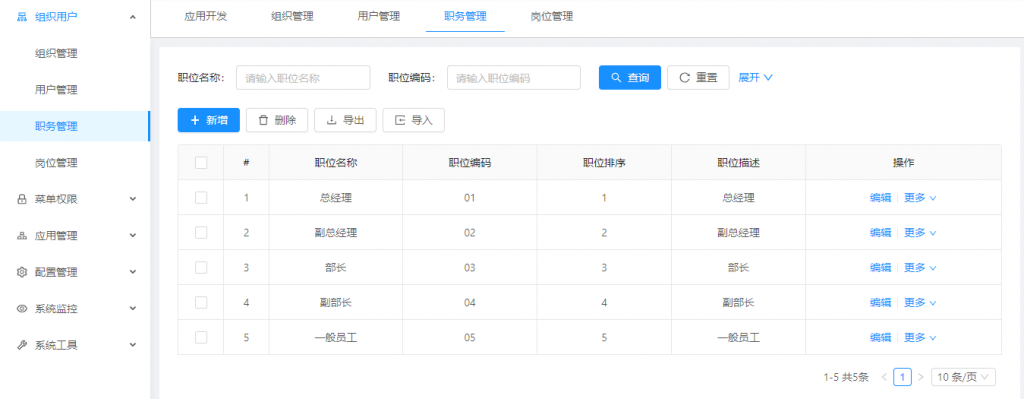
Task: Click the lock icon beside 菜单权限
Action: click(22, 199)
